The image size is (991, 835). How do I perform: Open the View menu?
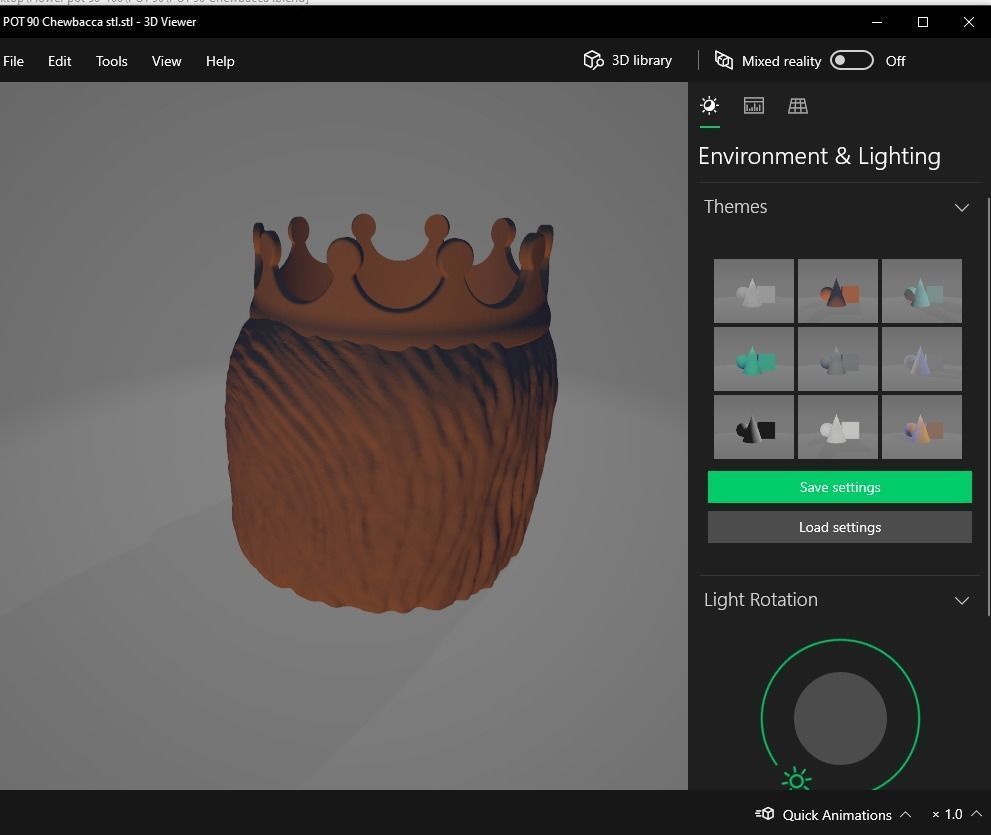pyautogui.click(x=166, y=61)
